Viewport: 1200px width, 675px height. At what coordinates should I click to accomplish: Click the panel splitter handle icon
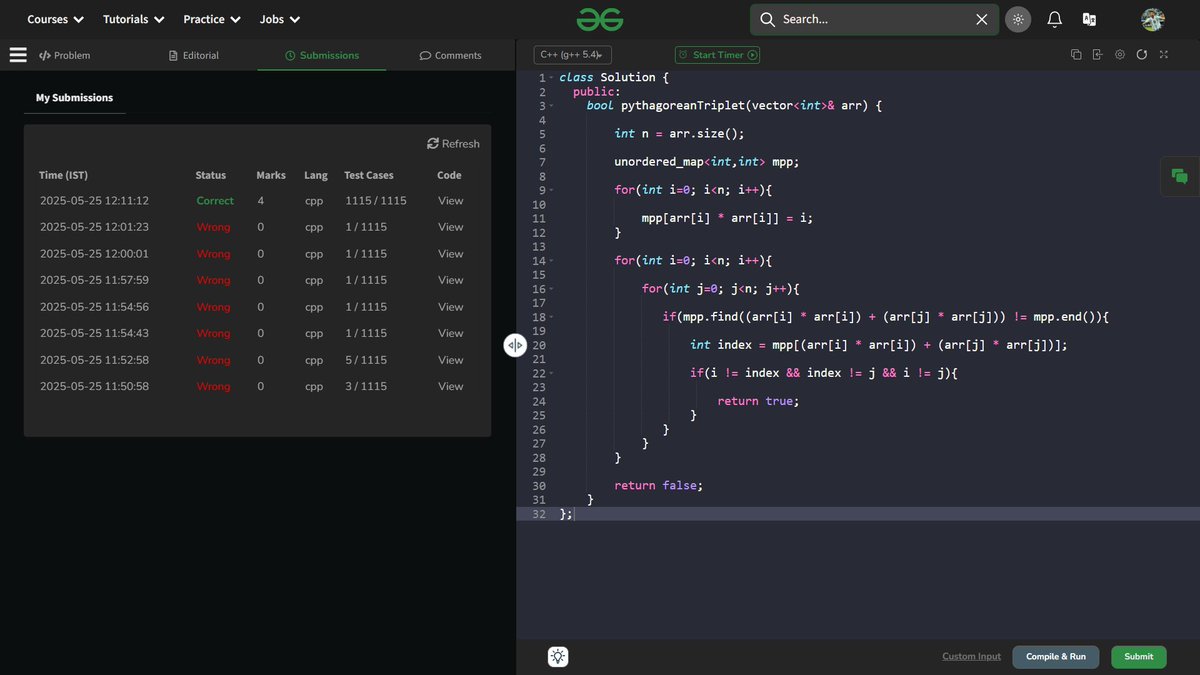click(514, 345)
